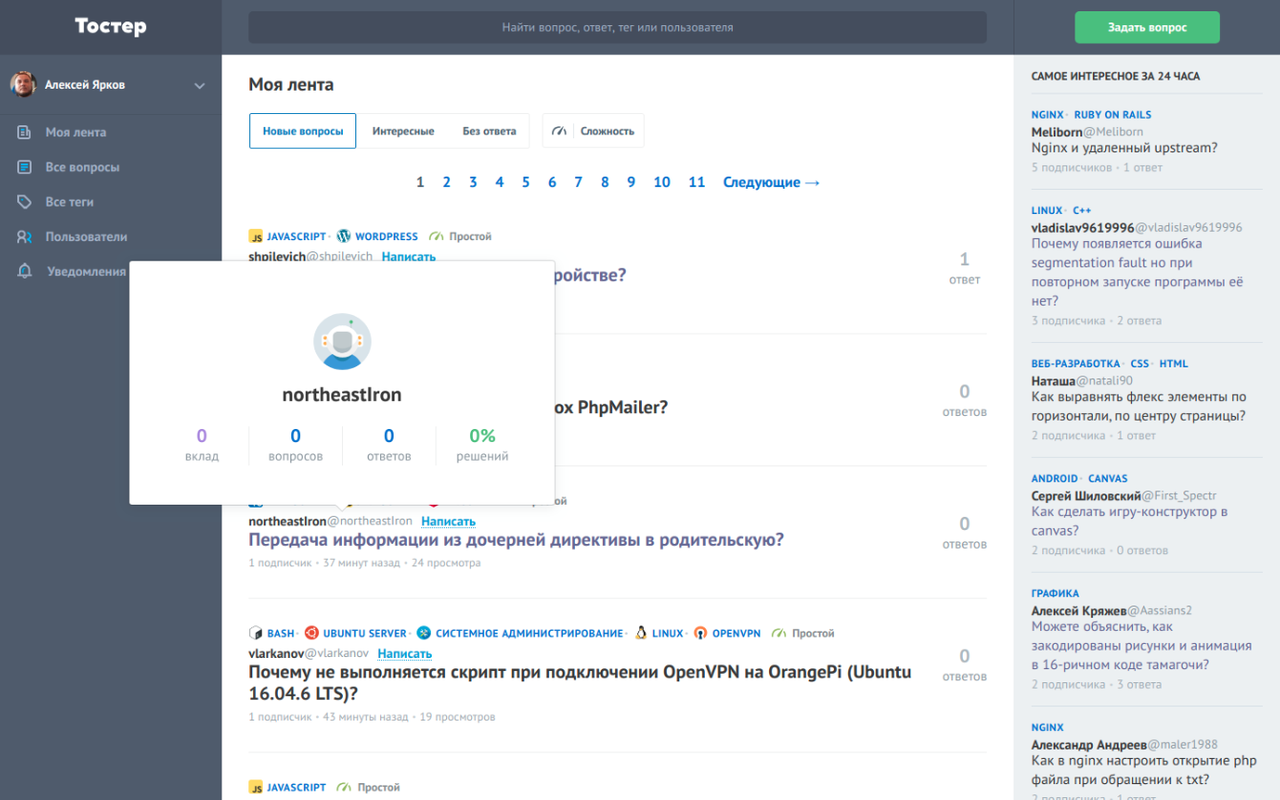Click the Пользователи sidebar icon
The width and height of the screenshot is (1280, 800).
click(25, 237)
